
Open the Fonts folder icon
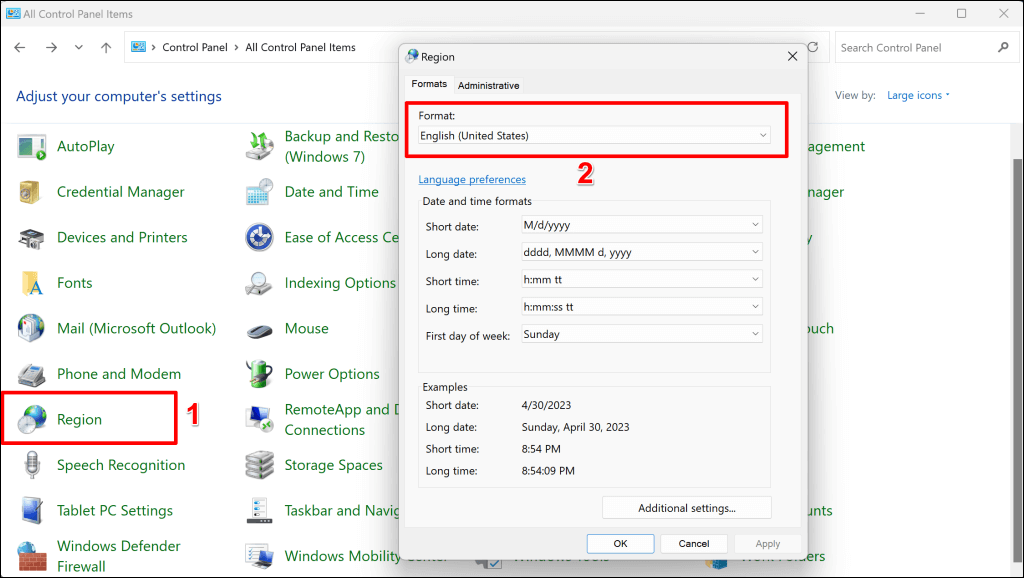31,283
